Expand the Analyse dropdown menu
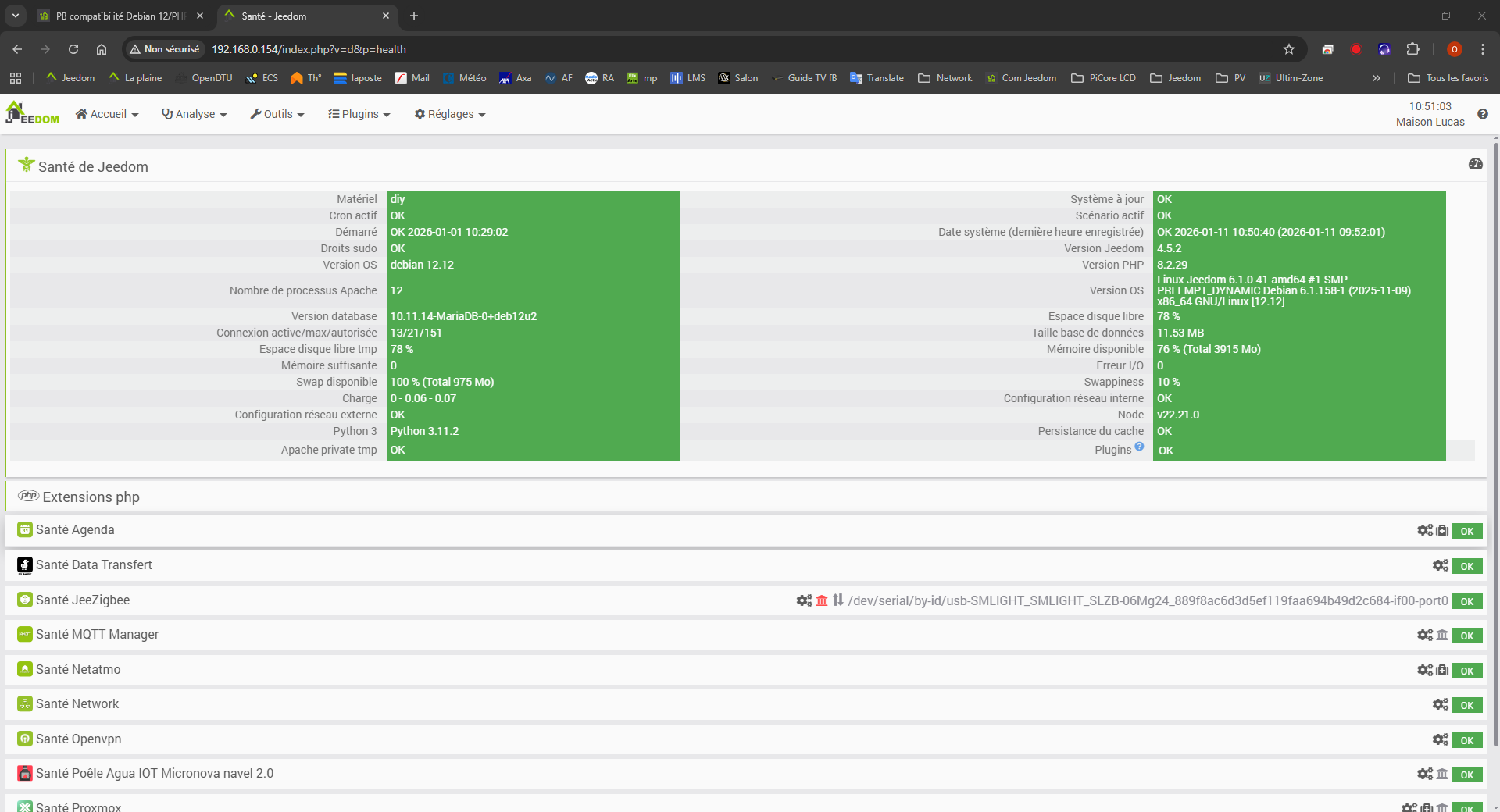This screenshot has height=812, width=1500. 194,114
